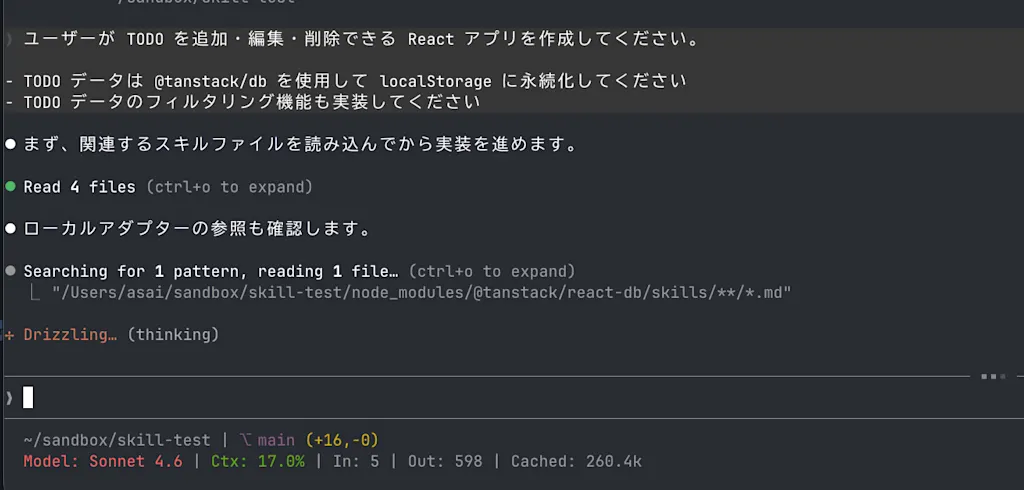Click the white bullet before まず、関連するスキル
Screen dimensions: 1024x490
pyautogui.click(x=10, y=144)
